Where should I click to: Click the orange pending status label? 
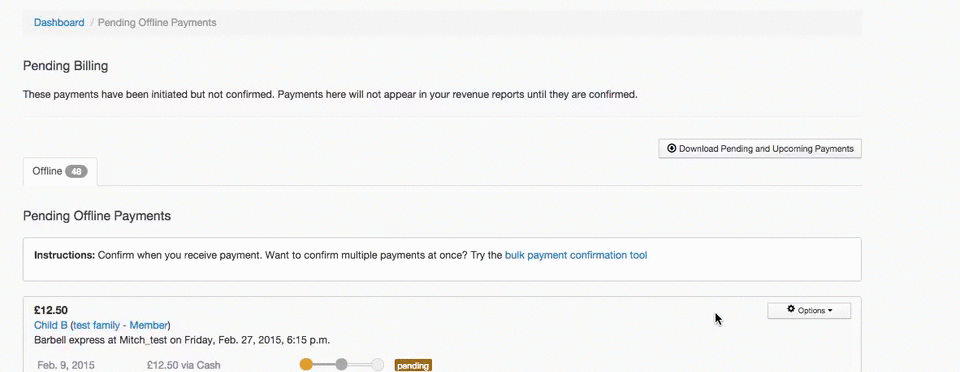click(413, 366)
